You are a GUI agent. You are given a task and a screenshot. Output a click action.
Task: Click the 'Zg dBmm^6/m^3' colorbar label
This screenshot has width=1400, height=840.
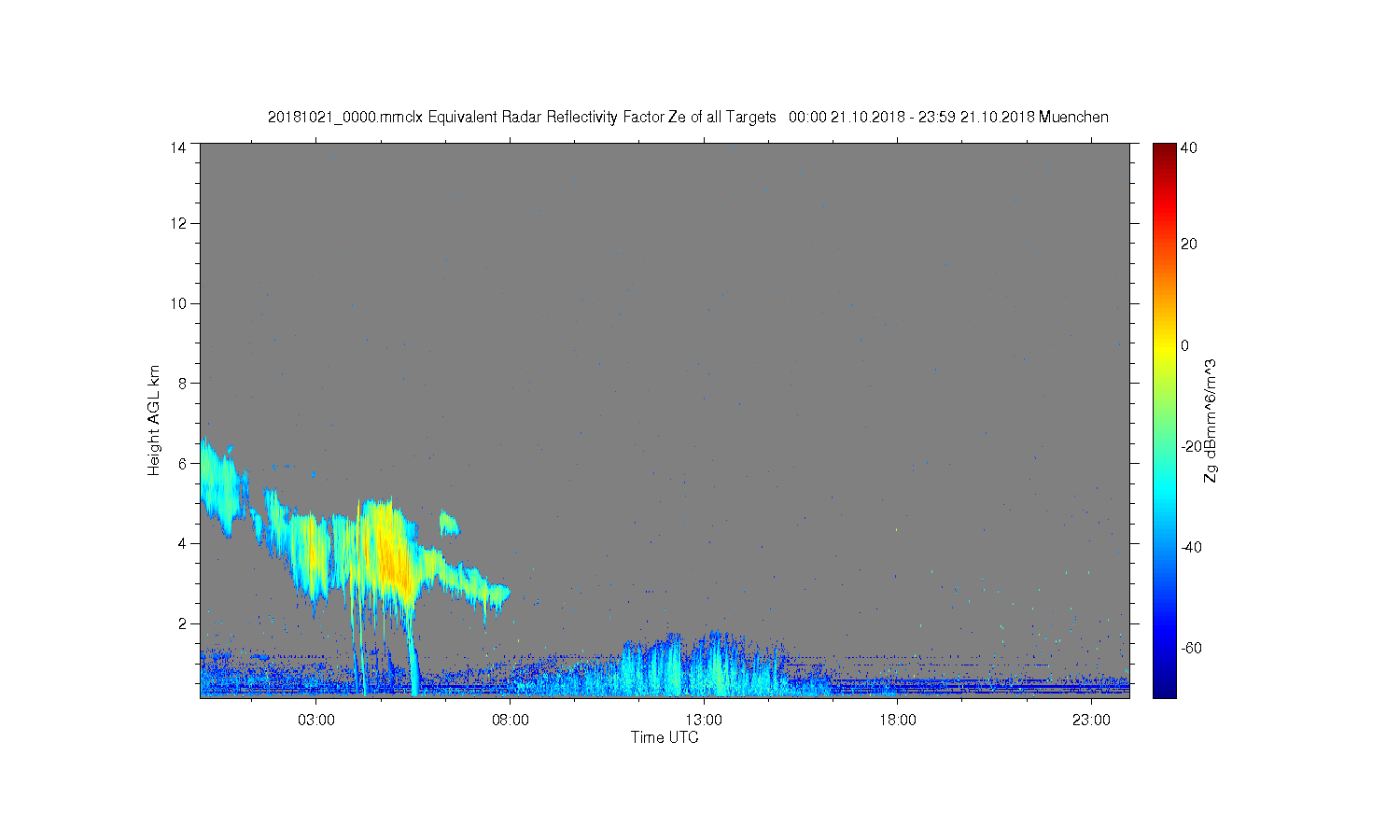[1211, 420]
